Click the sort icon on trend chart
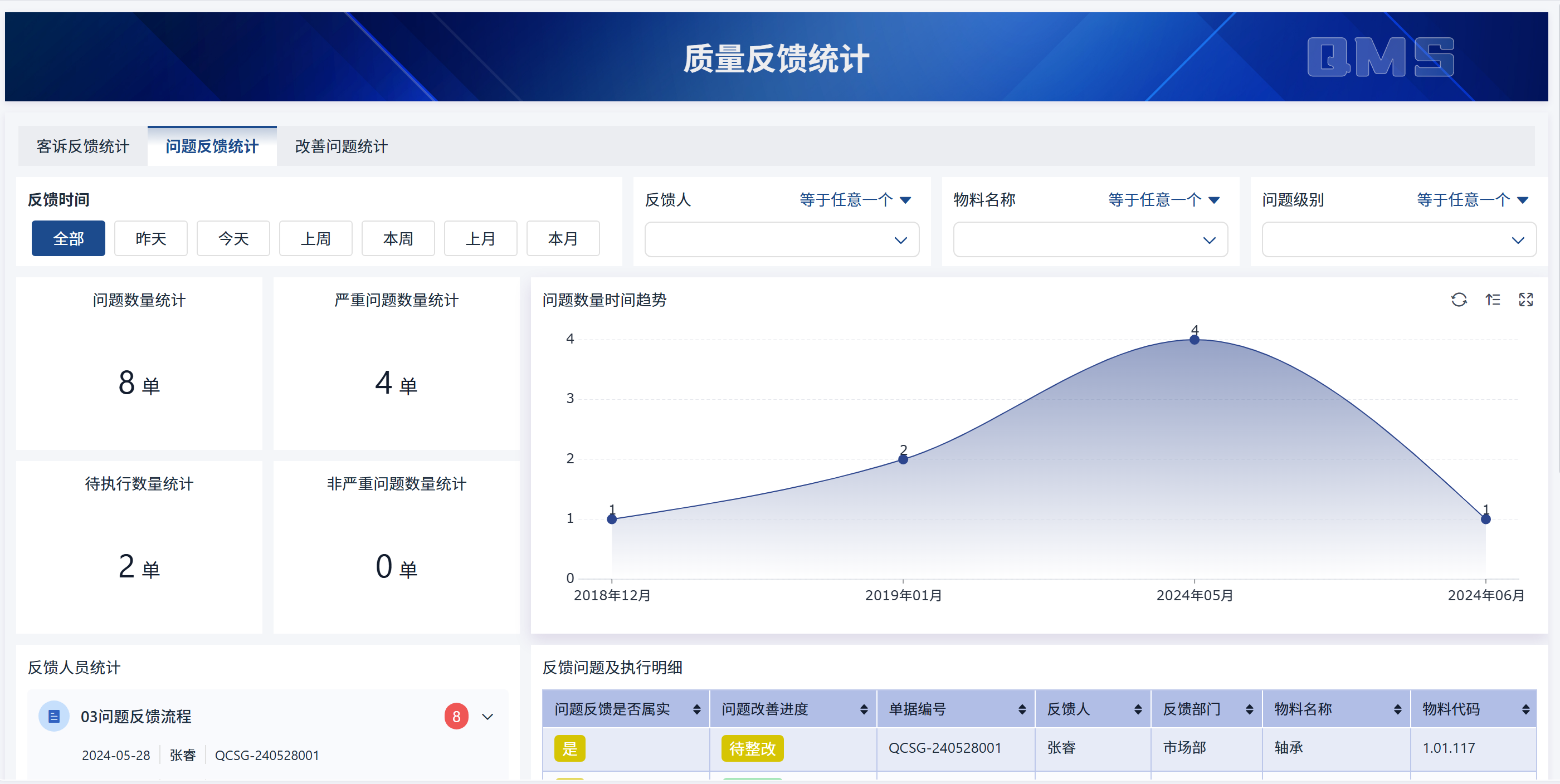Viewport: 1560px width, 784px height. [x=1492, y=300]
